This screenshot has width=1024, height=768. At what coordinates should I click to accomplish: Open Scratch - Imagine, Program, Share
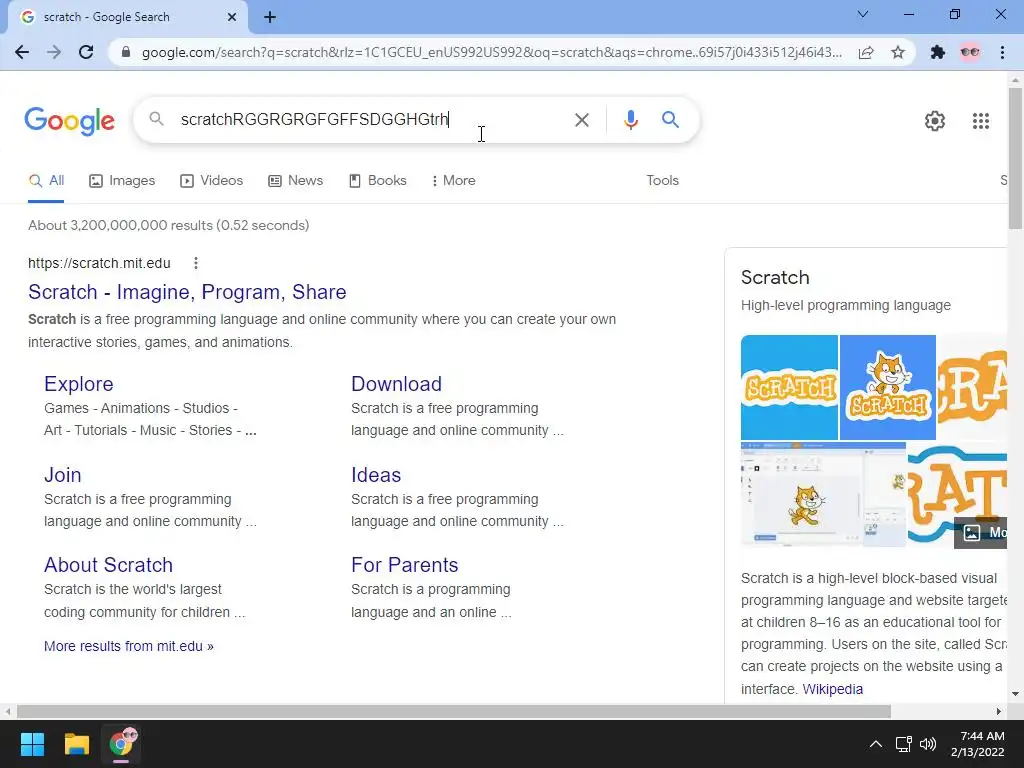[187, 292]
